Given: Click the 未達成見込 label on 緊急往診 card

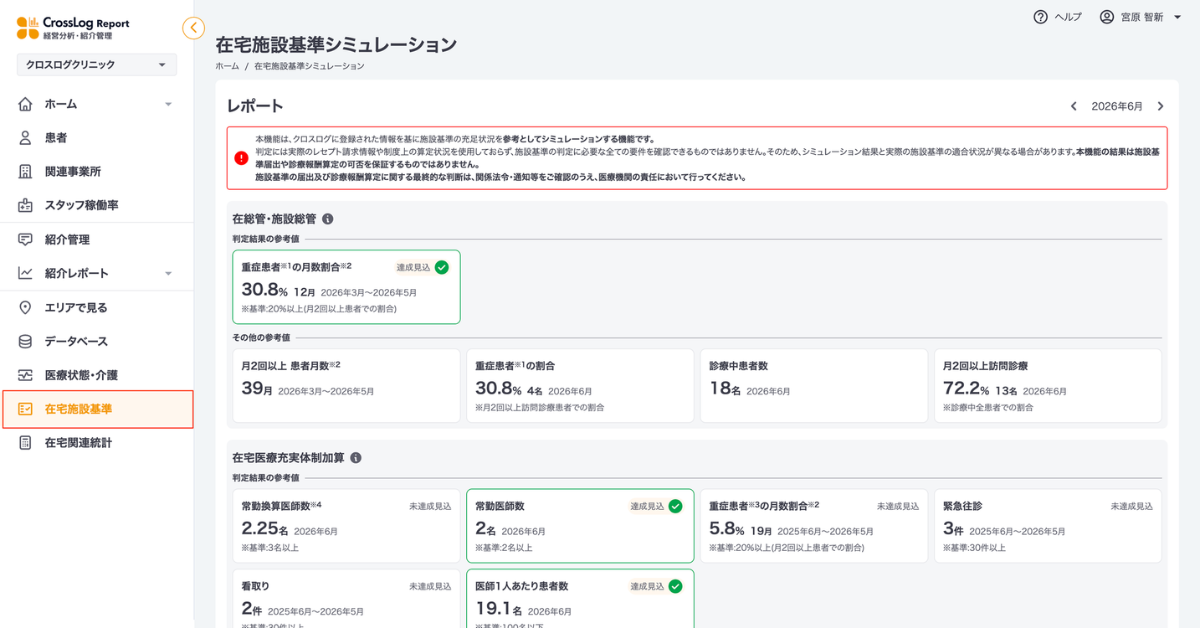Looking at the screenshot, I should click(1131, 507).
